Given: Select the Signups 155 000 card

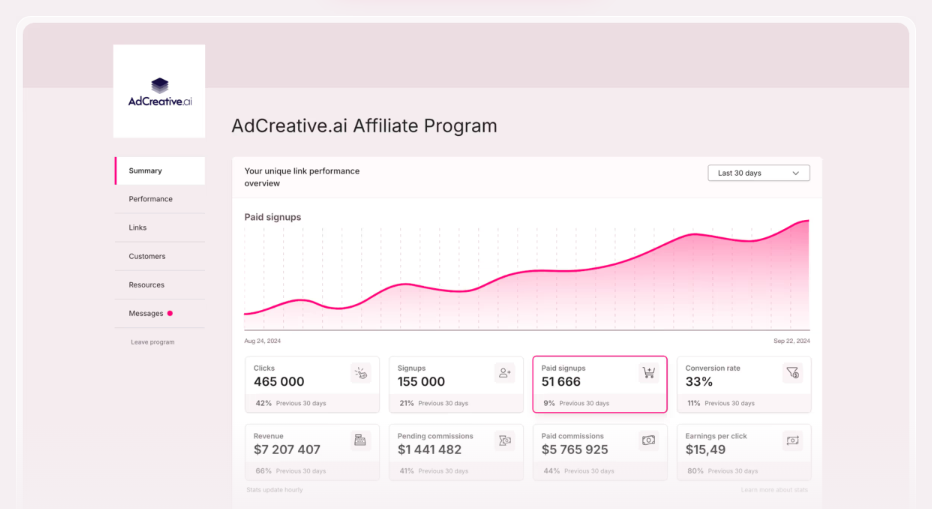Looking at the screenshot, I should (456, 384).
